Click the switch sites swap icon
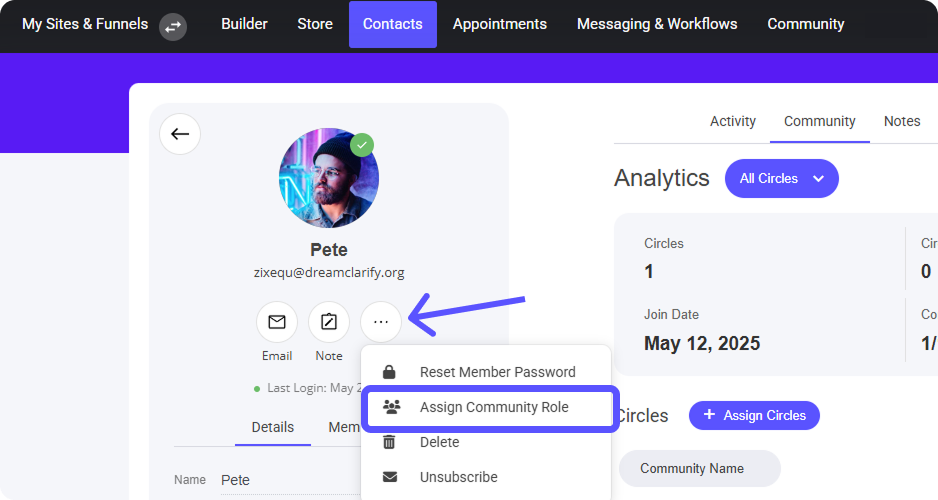Image resolution: width=938 pixels, height=500 pixels. click(173, 25)
